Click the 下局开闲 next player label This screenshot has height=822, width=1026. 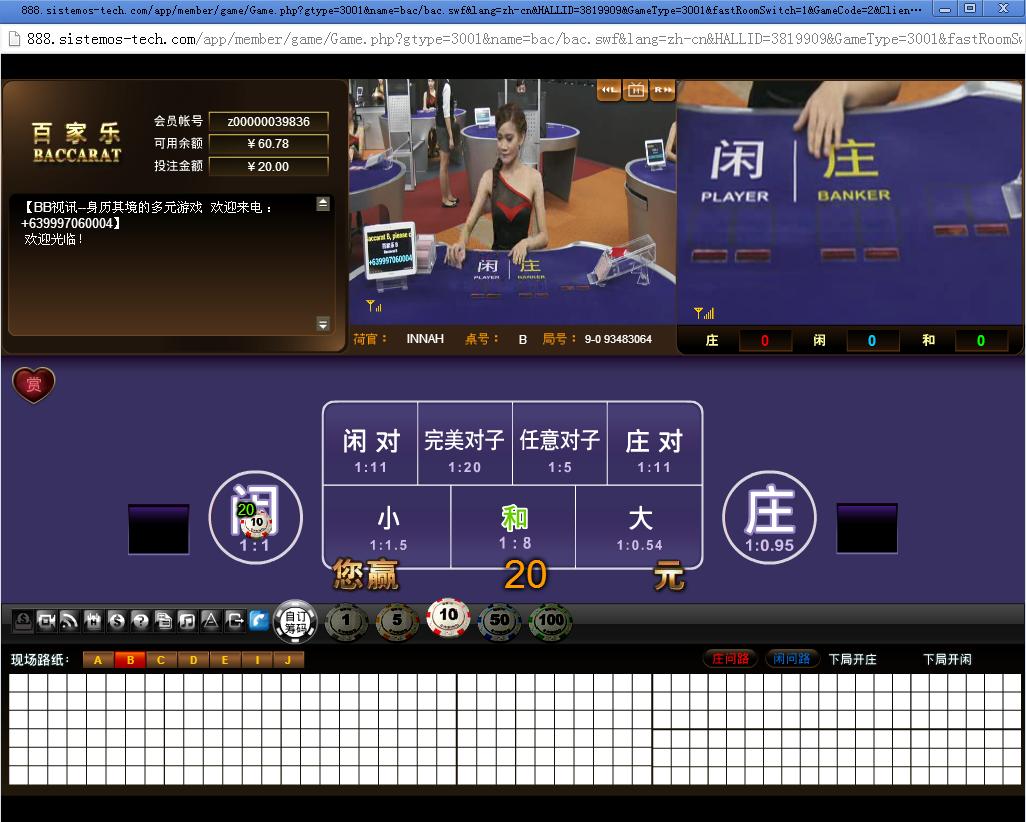pyautogui.click(x=947, y=659)
